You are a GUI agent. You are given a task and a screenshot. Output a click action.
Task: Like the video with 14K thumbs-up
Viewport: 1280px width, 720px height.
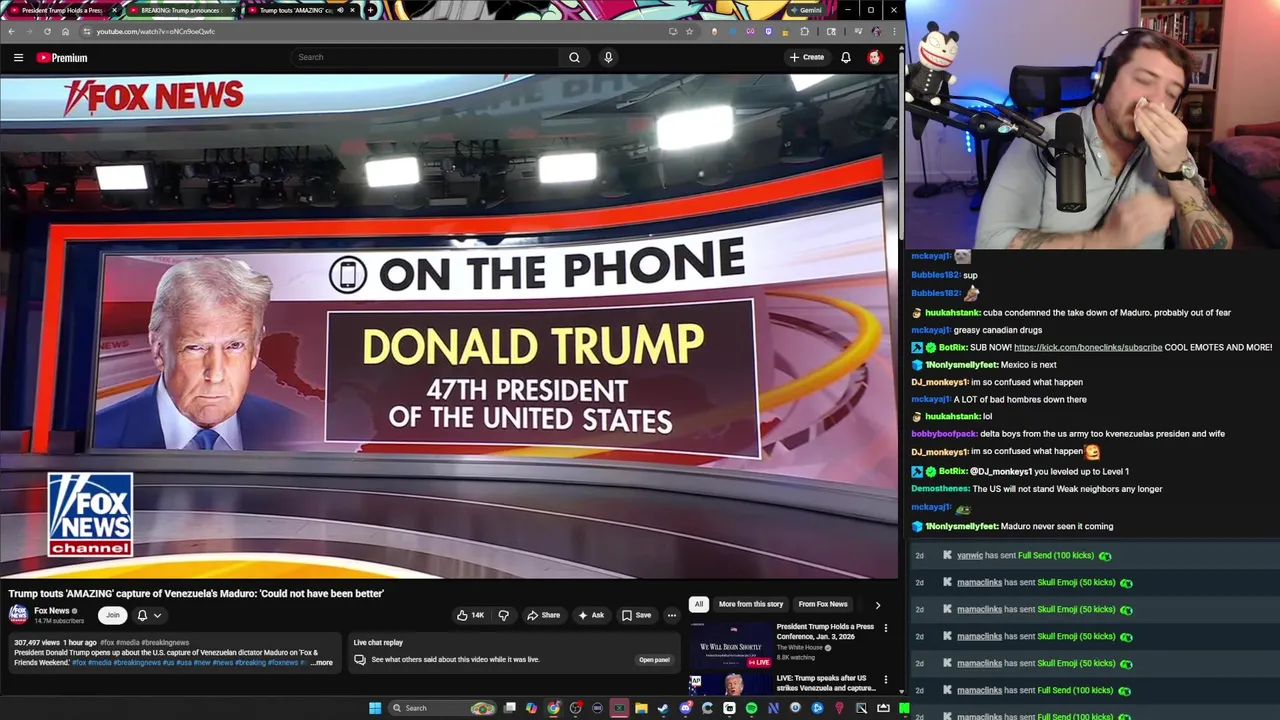(470, 615)
